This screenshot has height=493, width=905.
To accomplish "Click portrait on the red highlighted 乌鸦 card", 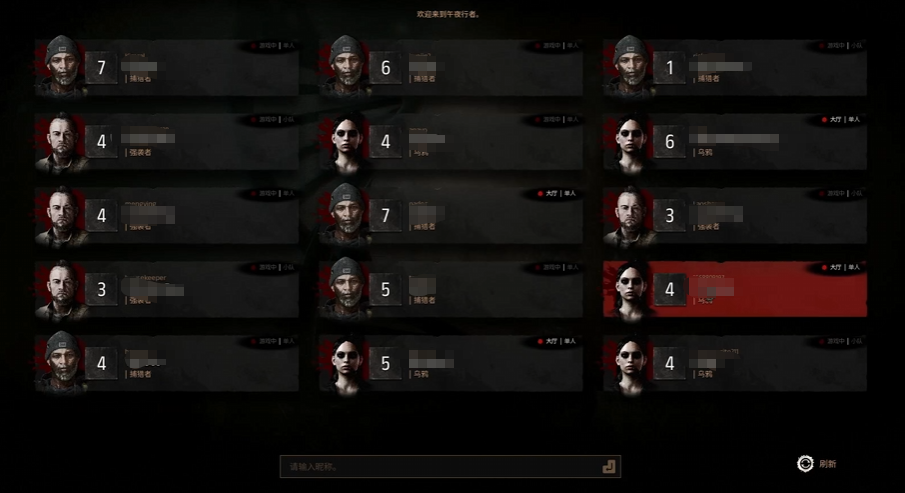I will click(x=630, y=289).
